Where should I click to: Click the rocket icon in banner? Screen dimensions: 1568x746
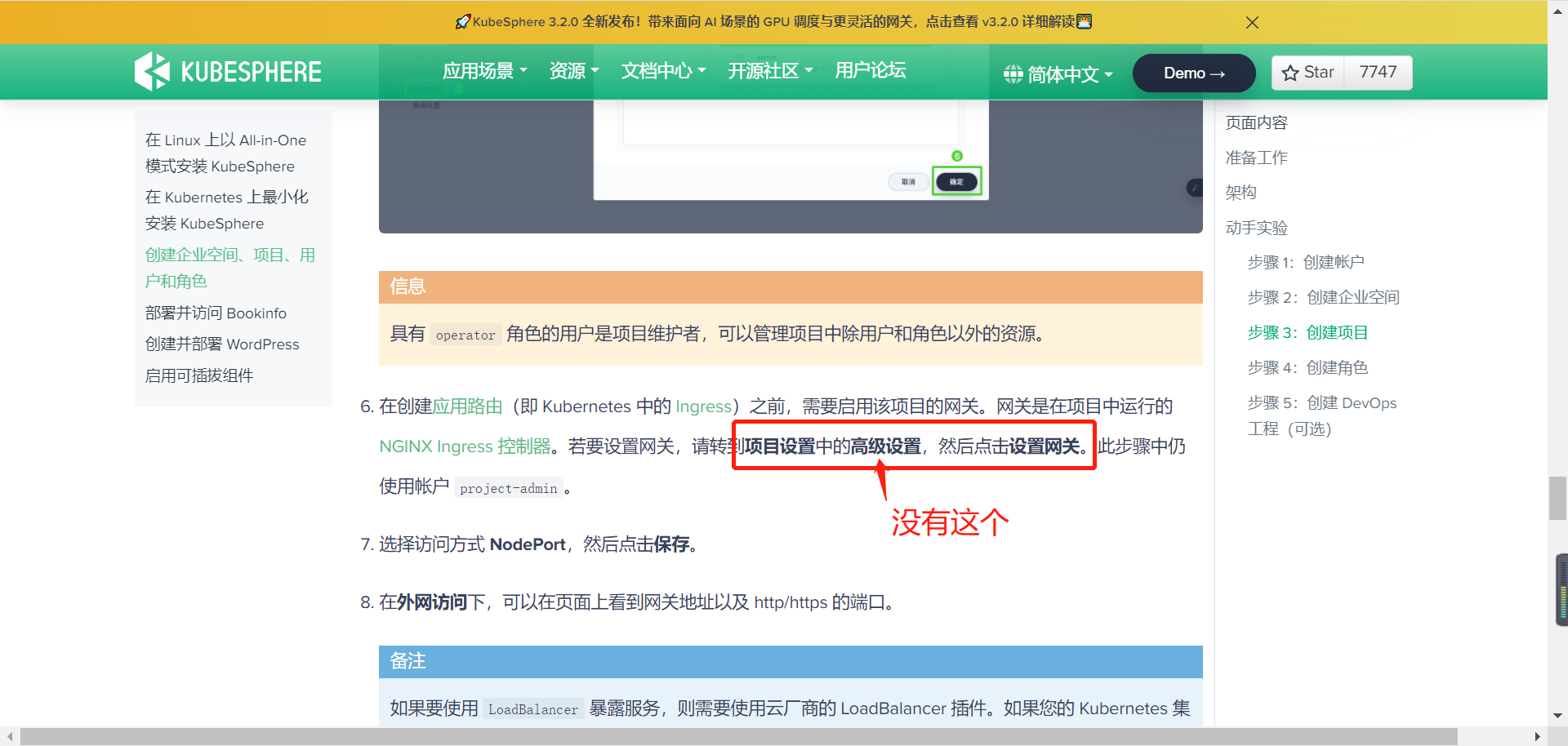click(x=463, y=22)
